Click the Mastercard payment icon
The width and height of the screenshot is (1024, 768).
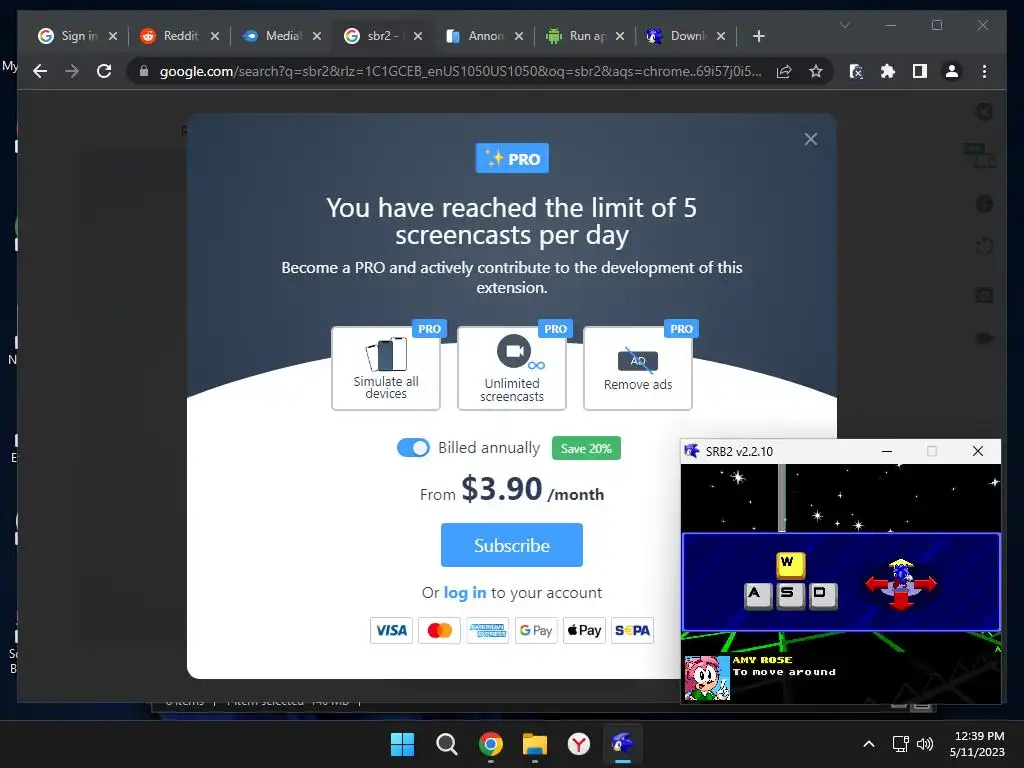point(440,630)
